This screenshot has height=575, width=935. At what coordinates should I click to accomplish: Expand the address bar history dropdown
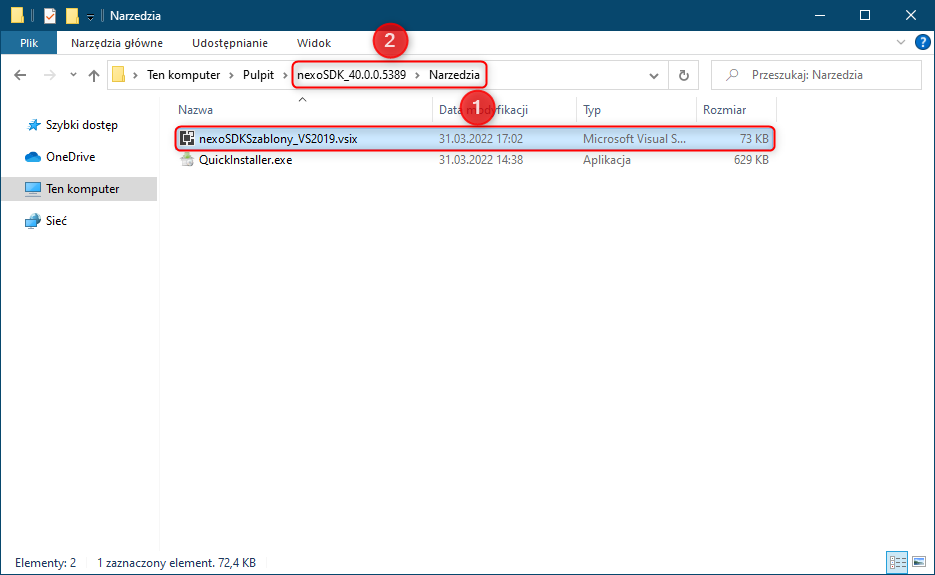654,75
